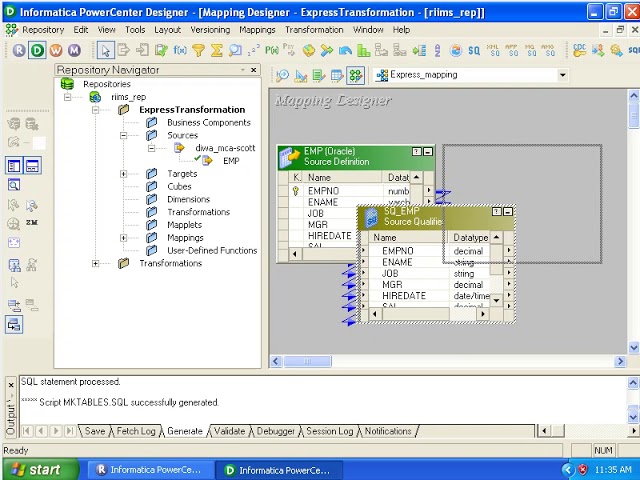Minimize the EMP source definition box
Screen dimensions: 640x480
428,151
